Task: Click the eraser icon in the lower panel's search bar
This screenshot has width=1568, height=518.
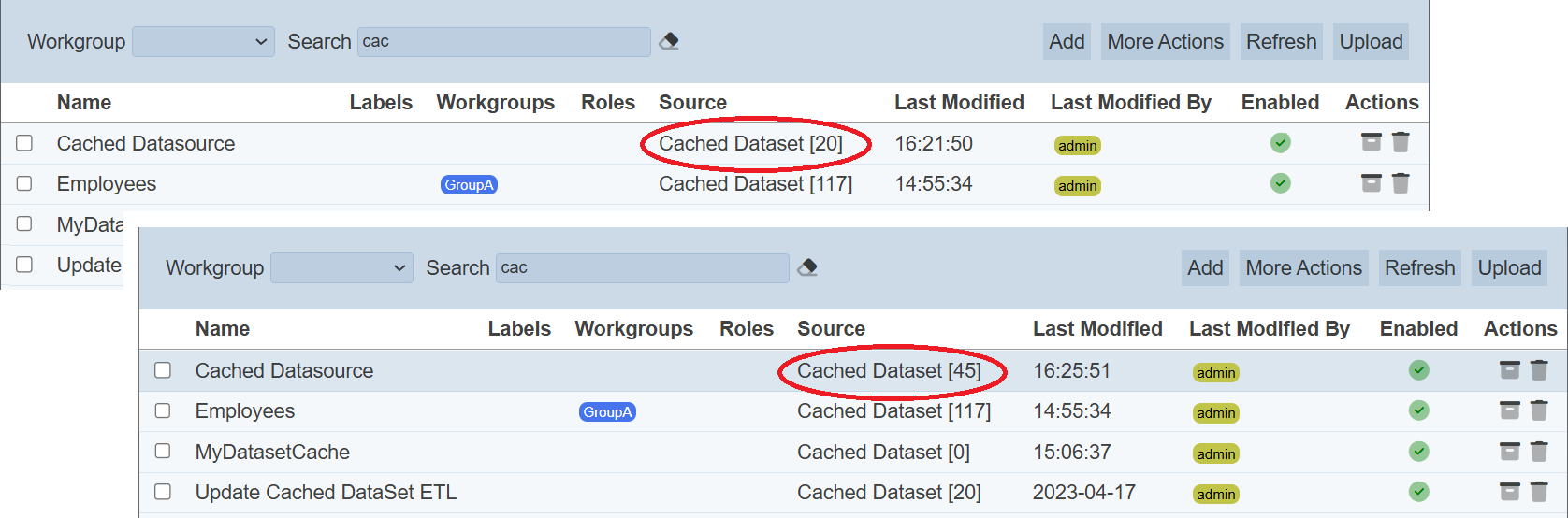Action: click(x=807, y=268)
